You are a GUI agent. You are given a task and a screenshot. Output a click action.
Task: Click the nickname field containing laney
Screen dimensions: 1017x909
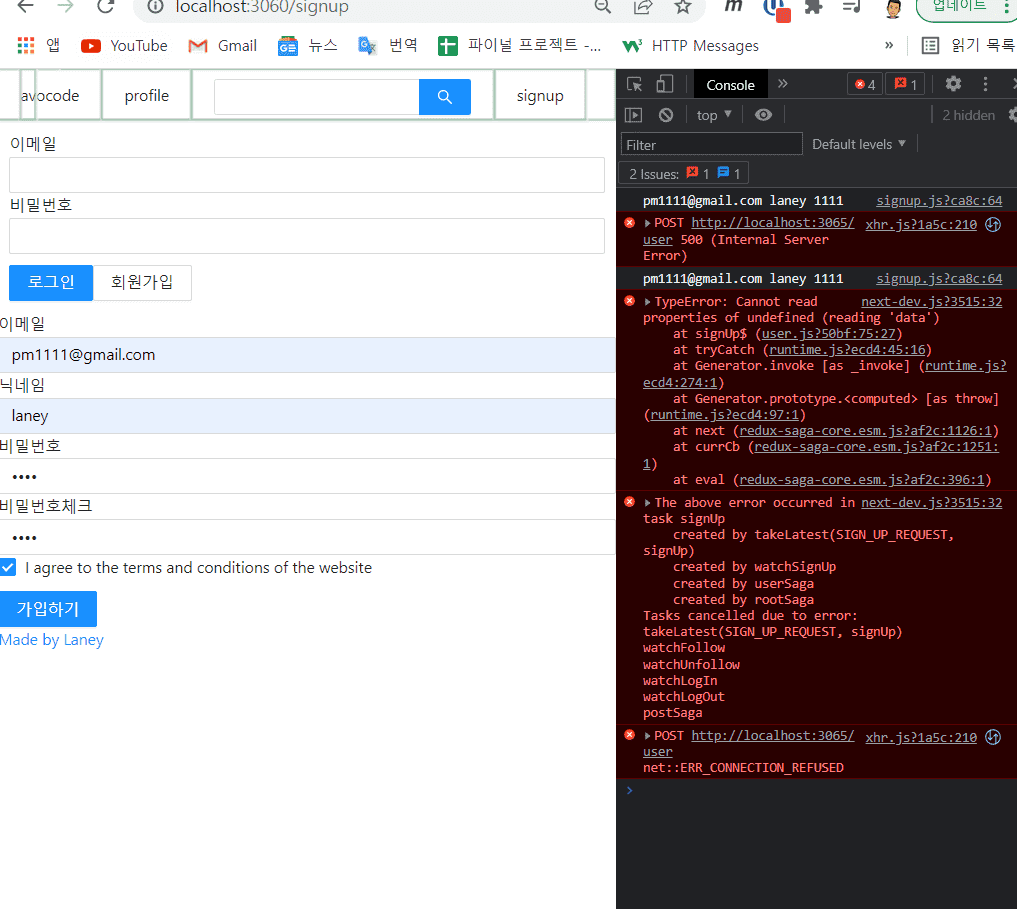tap(307, 416)
